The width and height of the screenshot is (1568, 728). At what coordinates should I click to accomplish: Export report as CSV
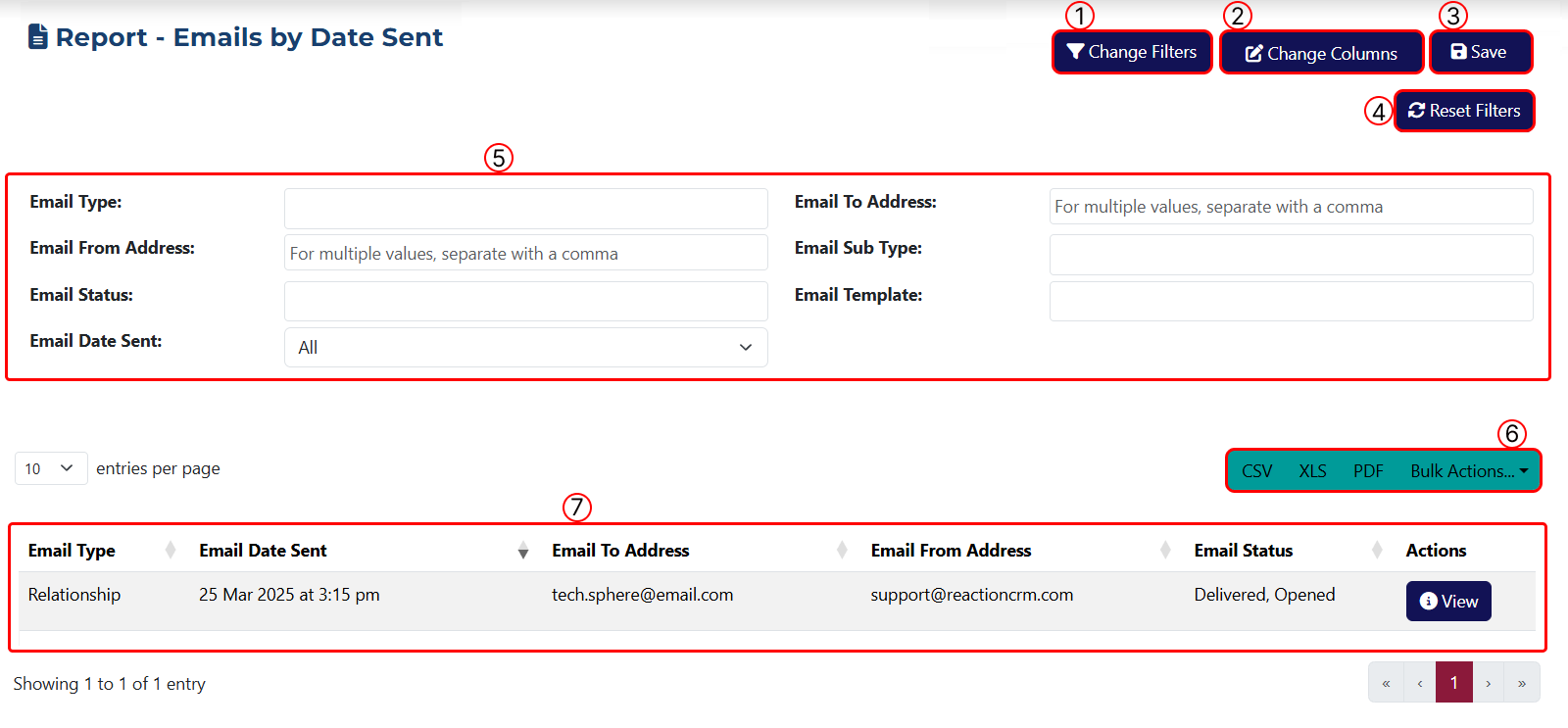point(1256,471)
